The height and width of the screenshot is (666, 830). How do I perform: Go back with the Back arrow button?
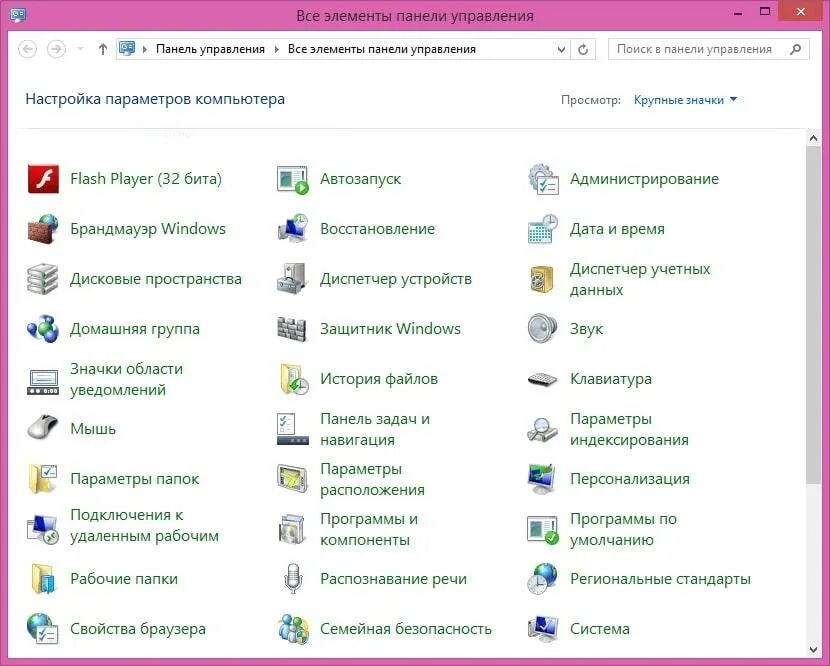(28, 49)
